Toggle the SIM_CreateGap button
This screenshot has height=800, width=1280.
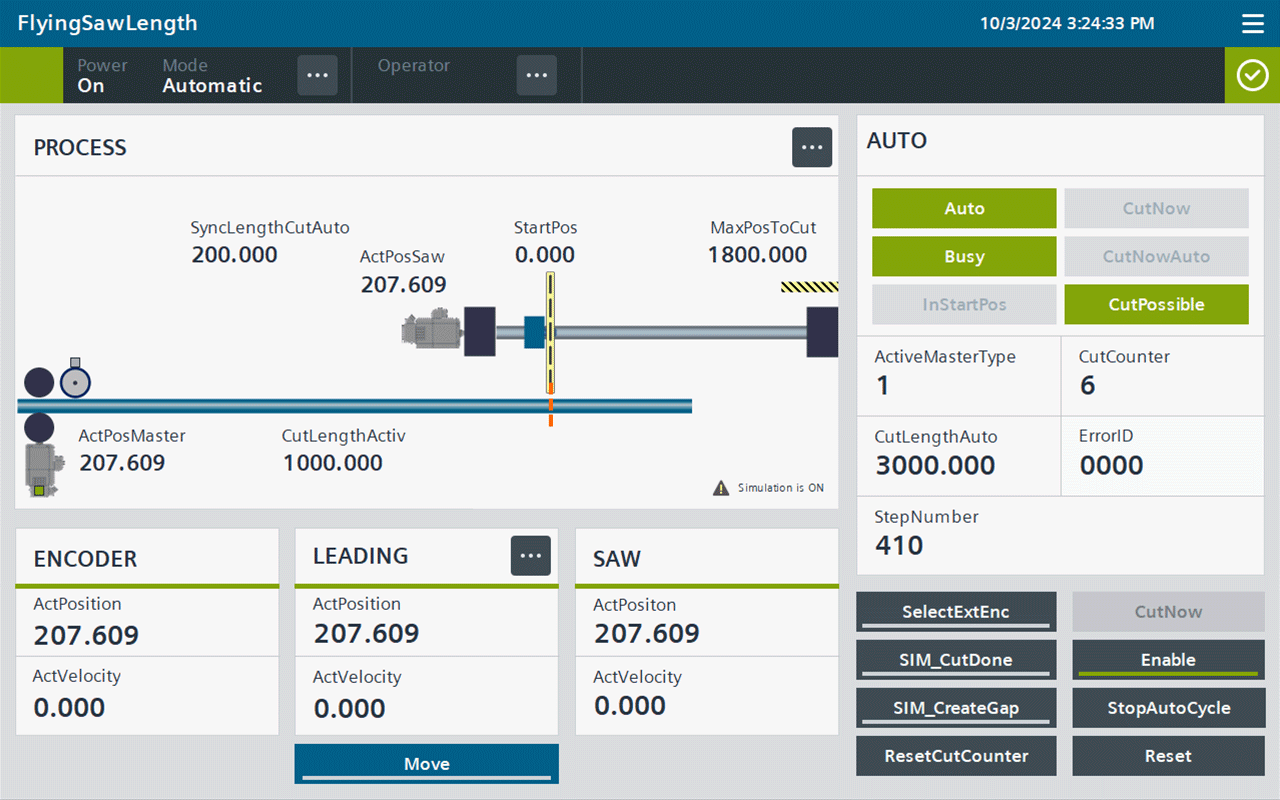pyautogui.click(x=956, y=708)
